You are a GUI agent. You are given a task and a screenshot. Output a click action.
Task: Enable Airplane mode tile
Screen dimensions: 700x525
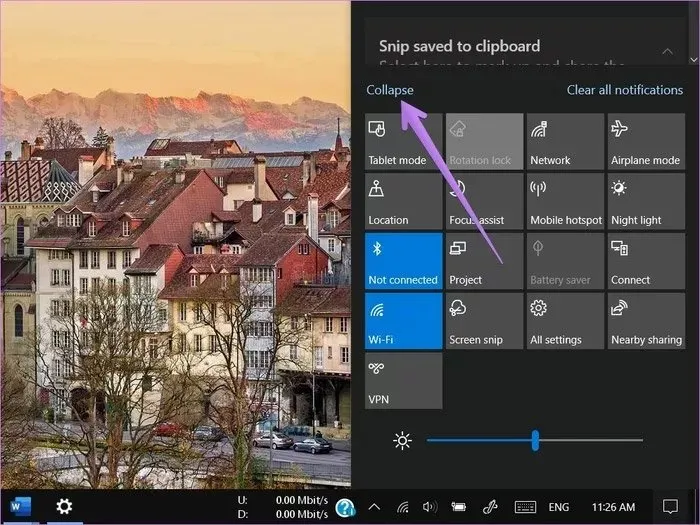pos(646,142)
